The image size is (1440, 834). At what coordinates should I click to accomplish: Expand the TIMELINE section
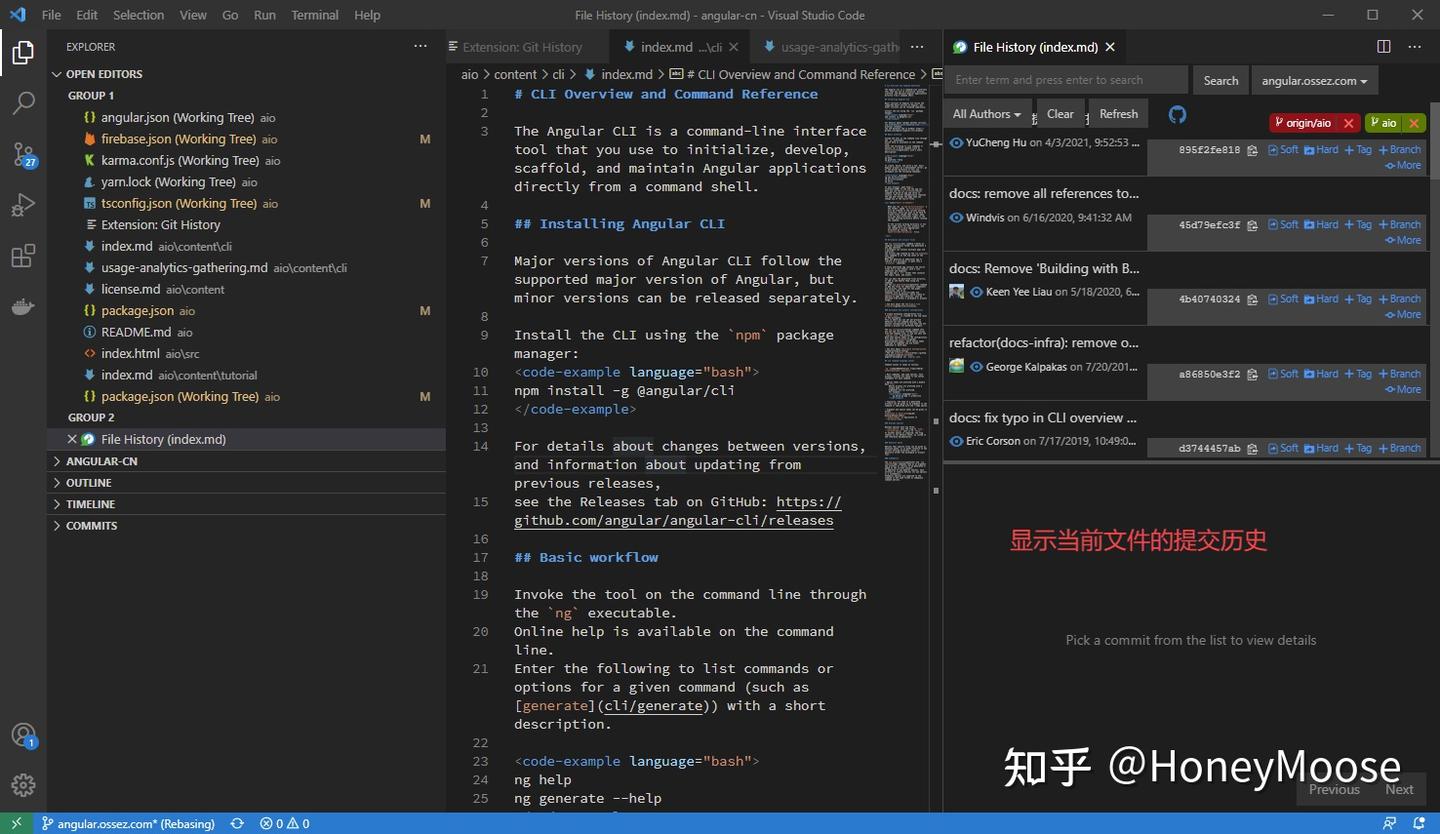pos(90,504)
